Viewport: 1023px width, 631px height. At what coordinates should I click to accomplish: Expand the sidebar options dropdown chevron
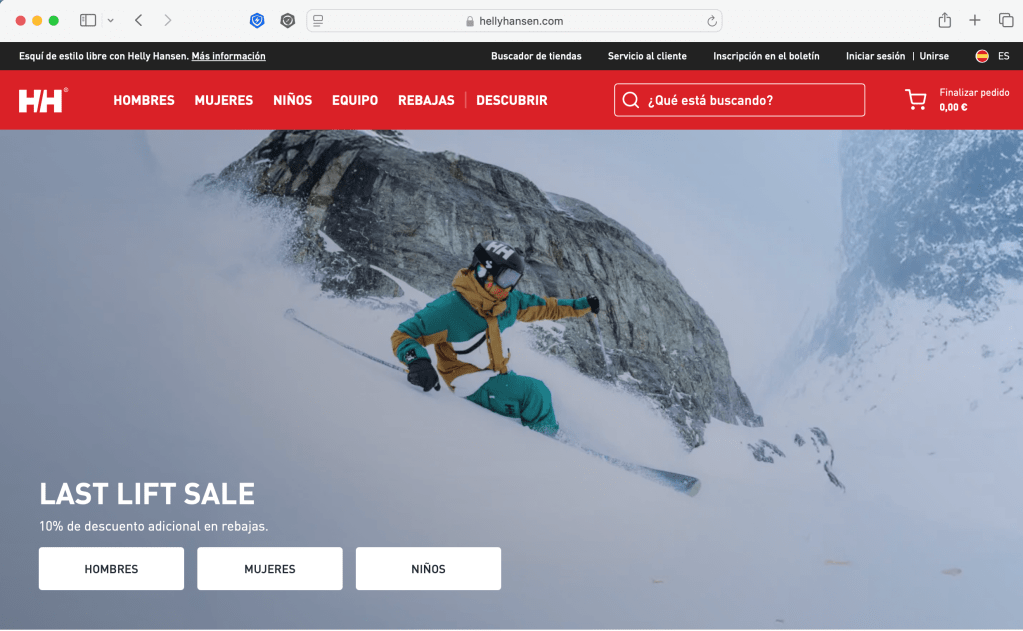coord(111,20)
